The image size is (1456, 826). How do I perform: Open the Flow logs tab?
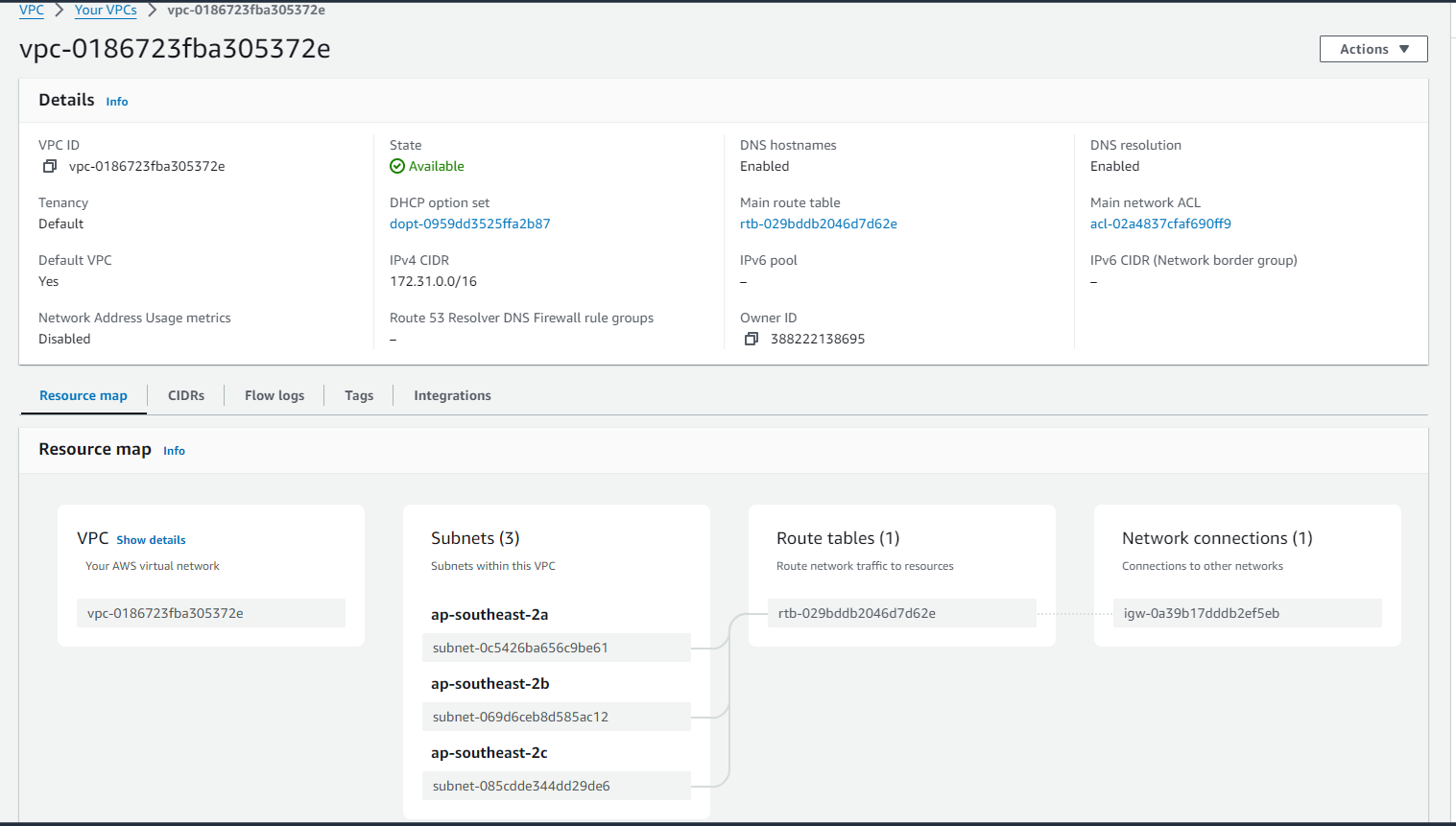(274, 396)
